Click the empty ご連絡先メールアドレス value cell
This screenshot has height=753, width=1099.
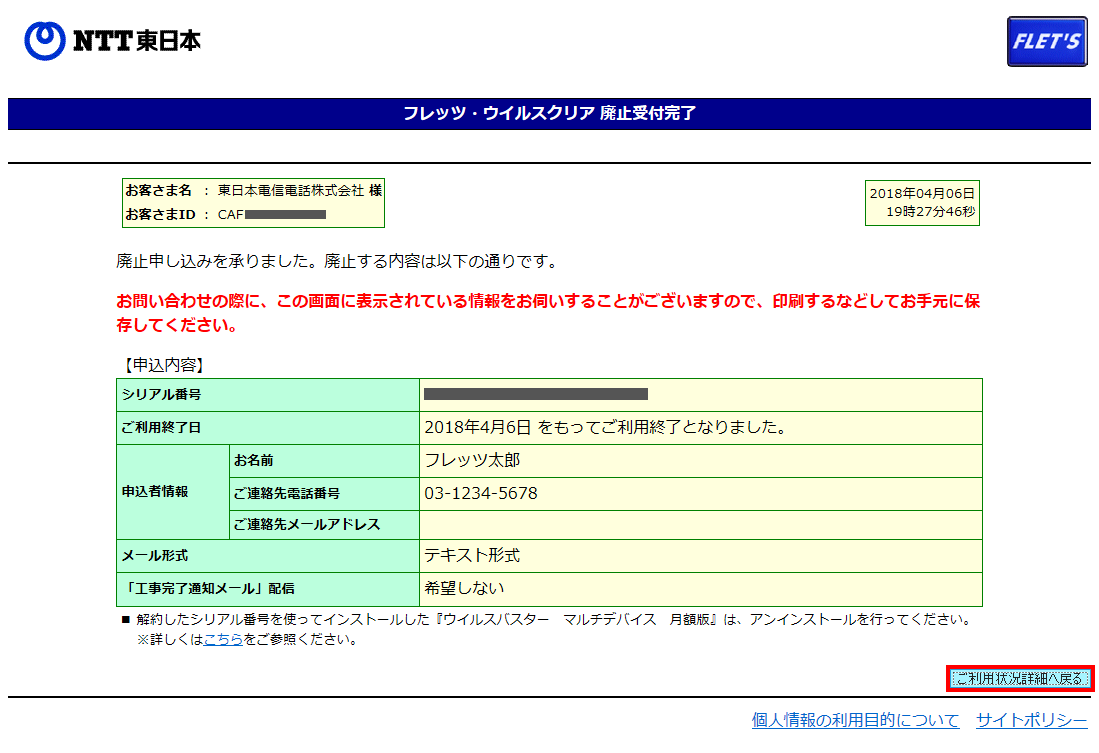coord(700,524)
